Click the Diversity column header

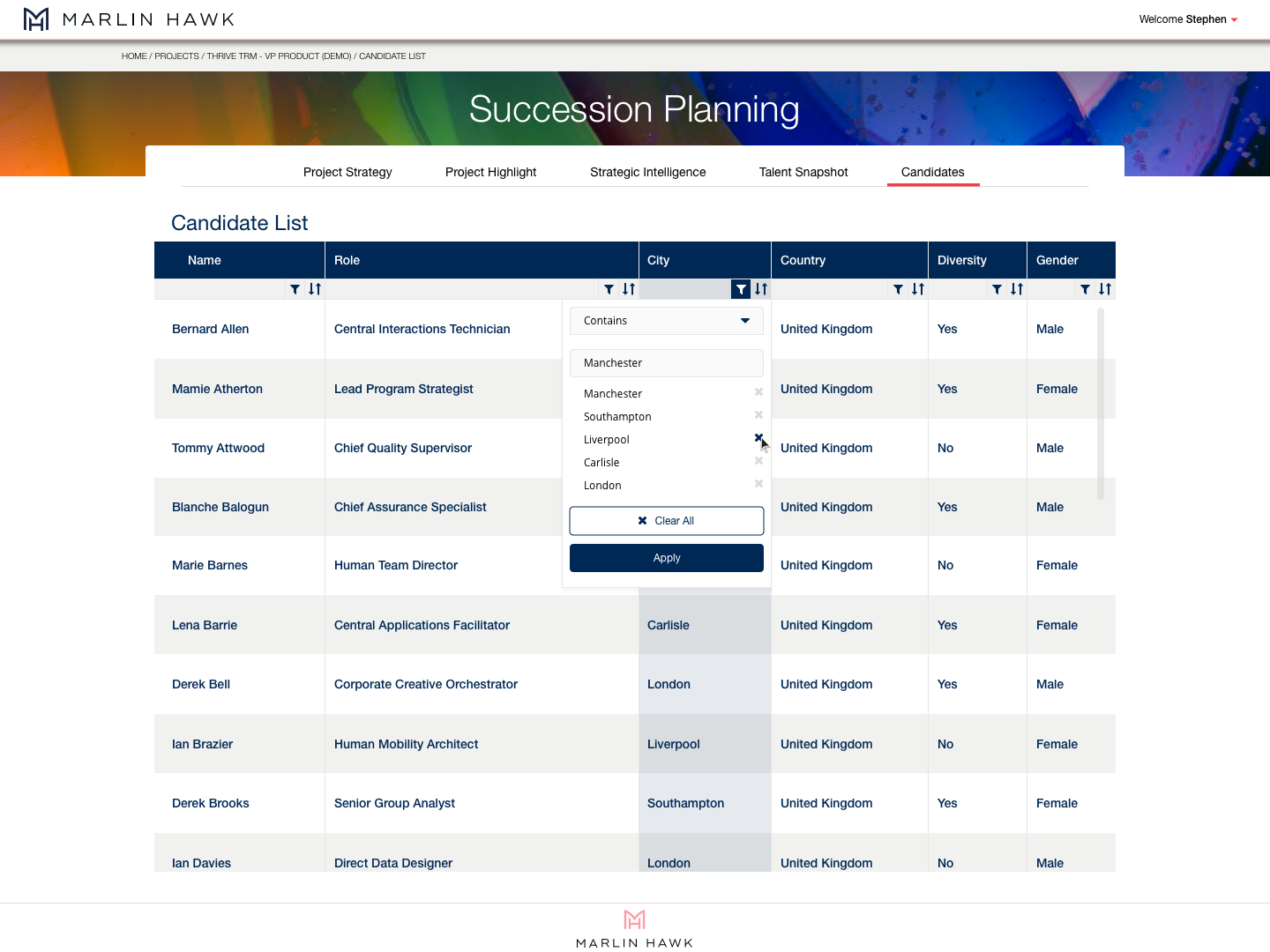point(977,260)
